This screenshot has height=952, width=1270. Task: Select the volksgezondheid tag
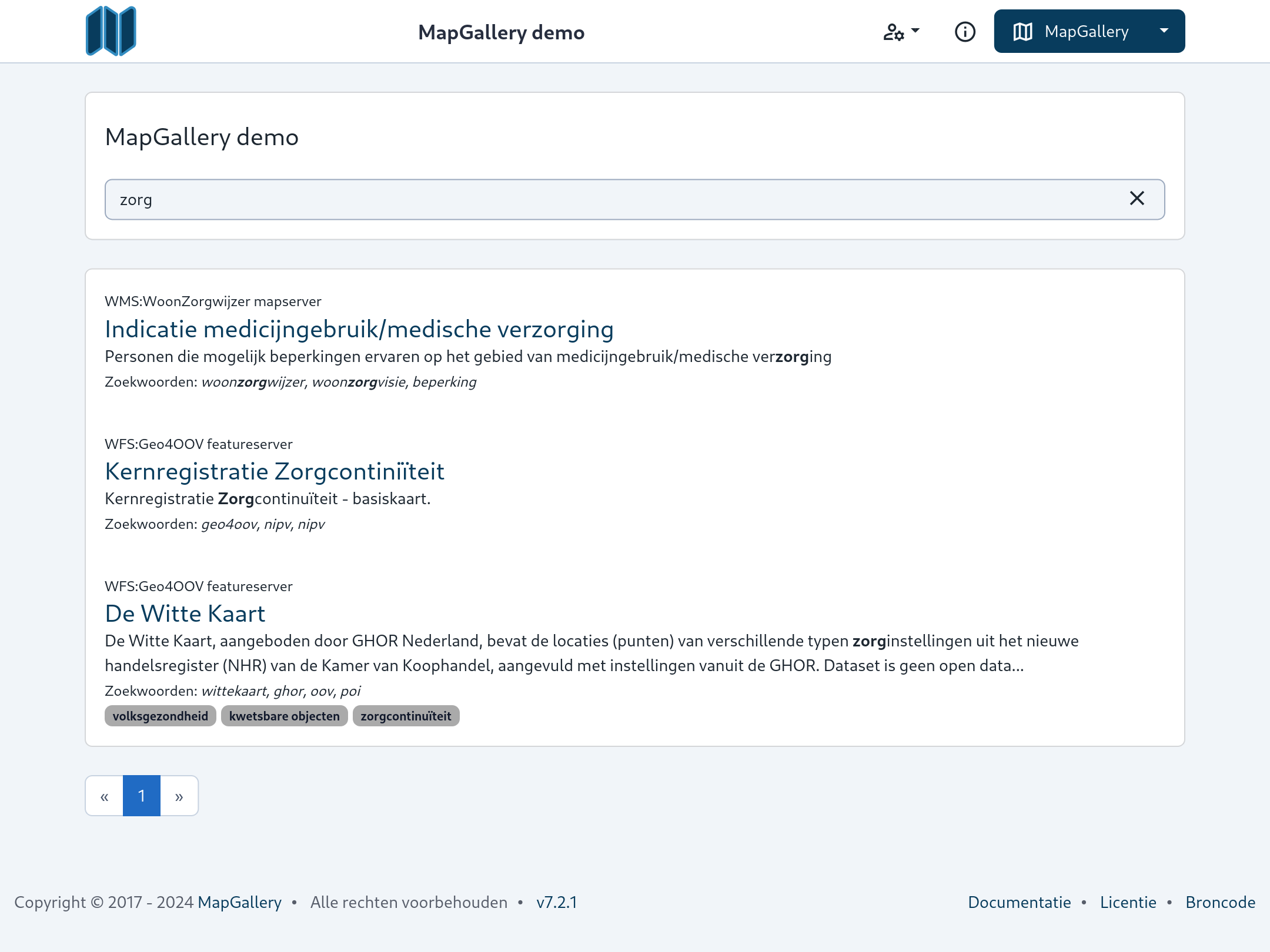click(160, 716)
